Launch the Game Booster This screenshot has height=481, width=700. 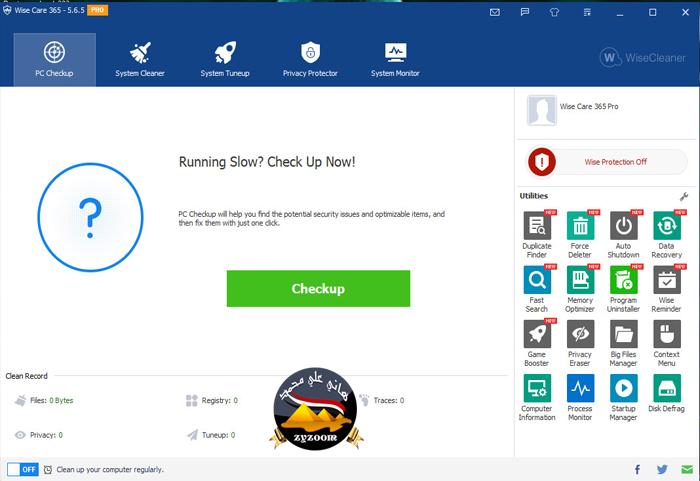(x=537, y=343)
